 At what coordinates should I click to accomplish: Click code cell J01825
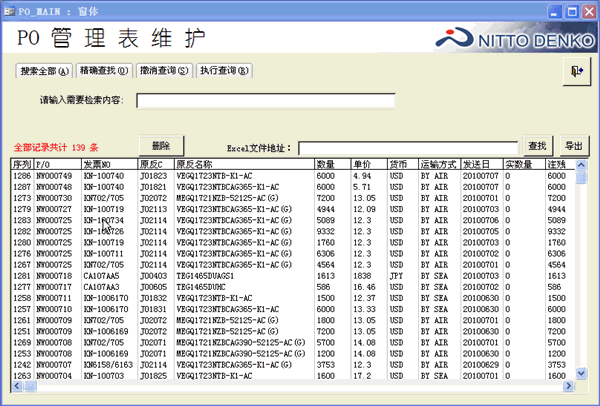[x=153, y=376]
